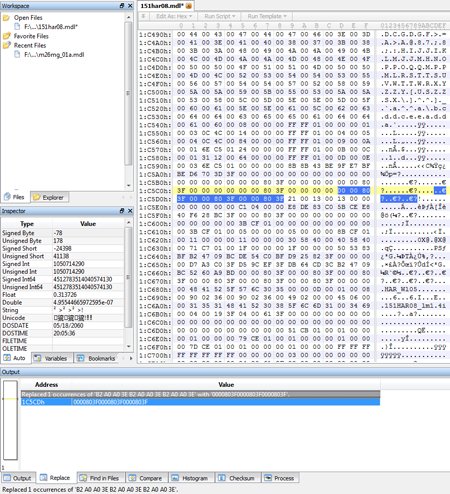Image resolution: width=450 pixels, height=494 pixels.
Task: Select the Unsigned Int64 row
Action: pyautogui.click(x=63, y=287)
